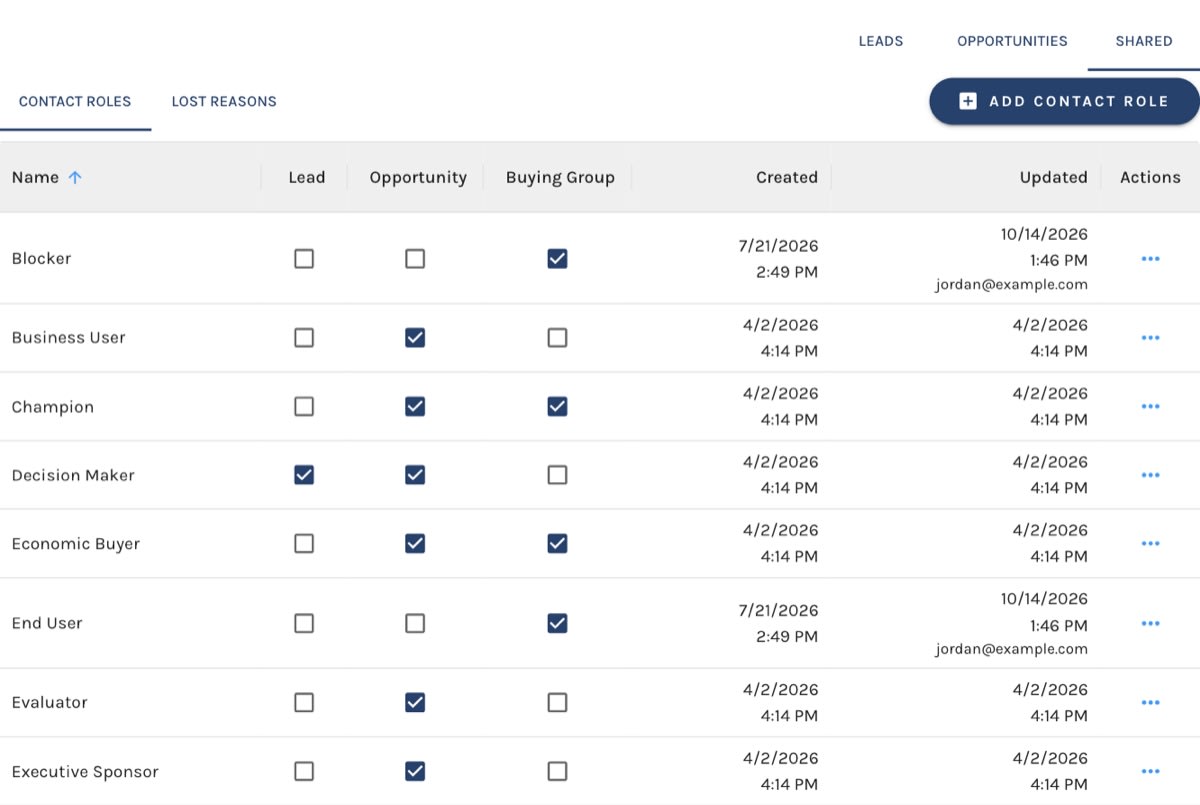Click the Champion role name
Screen dimensions: 1200x805
(53, 407)
